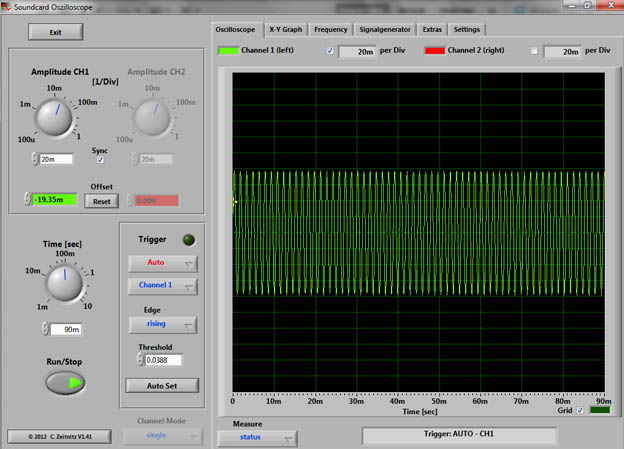Click the offset Reset button

(100, 200)
